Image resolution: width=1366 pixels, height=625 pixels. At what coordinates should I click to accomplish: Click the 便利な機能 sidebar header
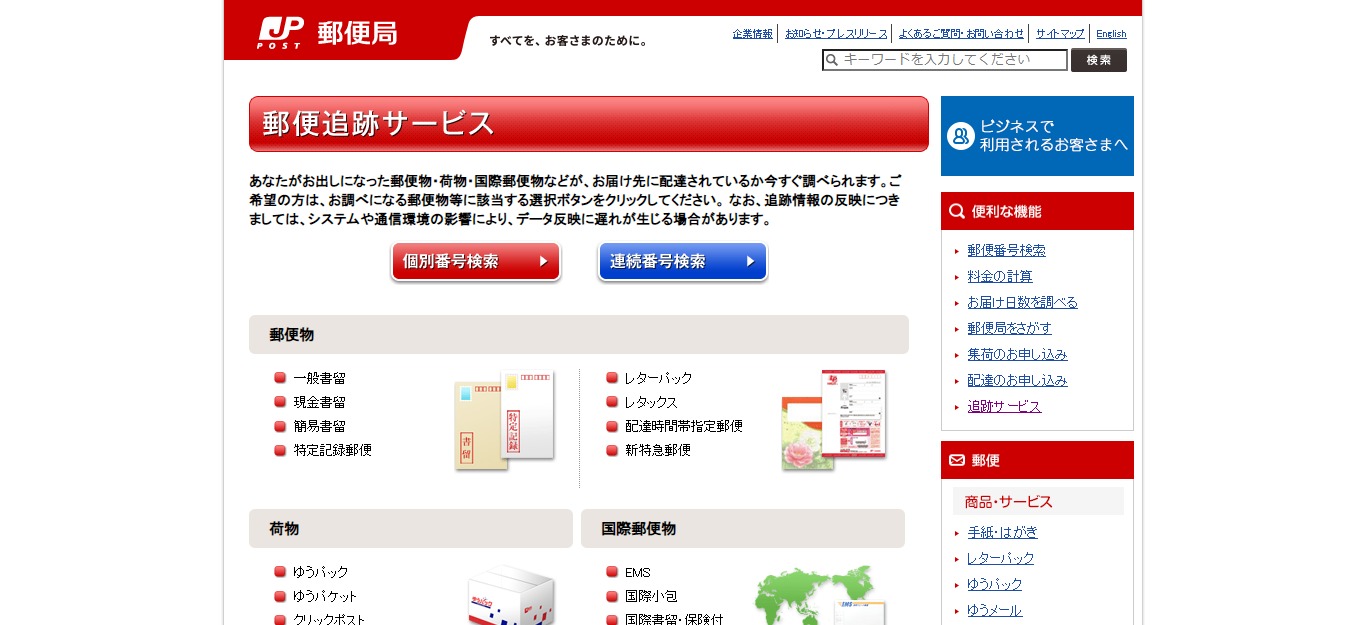pos(1037,211)
